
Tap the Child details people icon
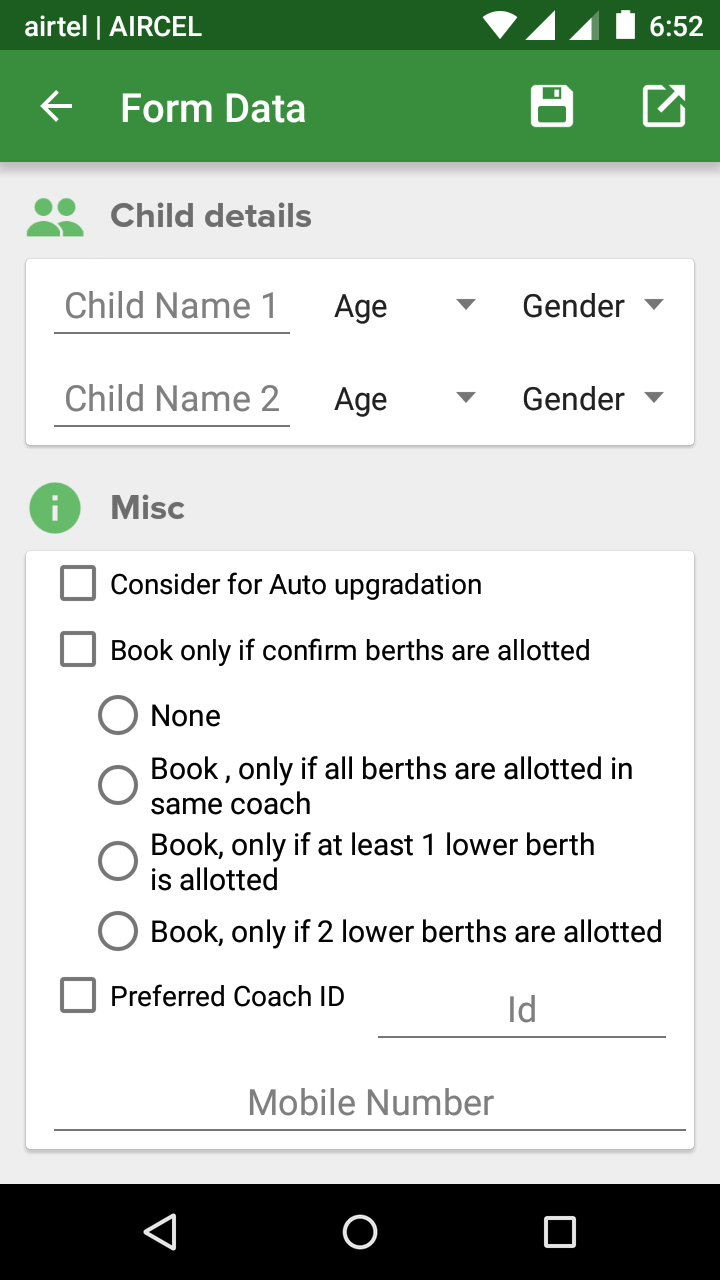[x=55, y=216]
